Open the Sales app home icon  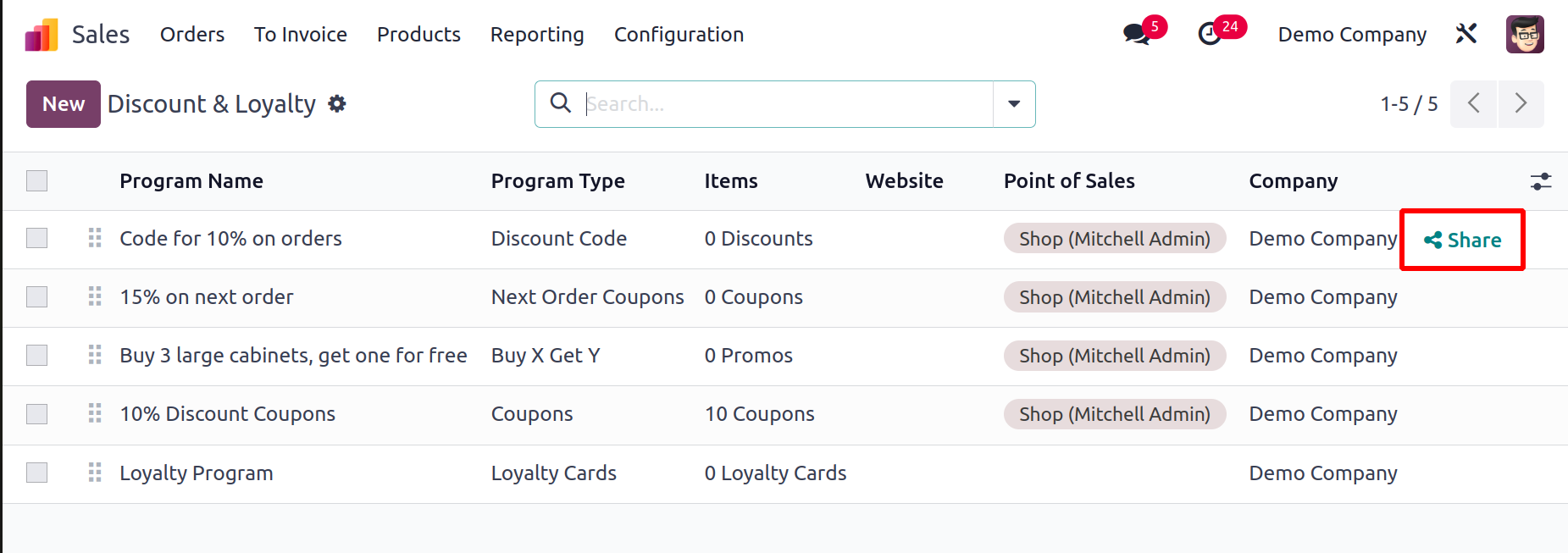tap(42, 35)
